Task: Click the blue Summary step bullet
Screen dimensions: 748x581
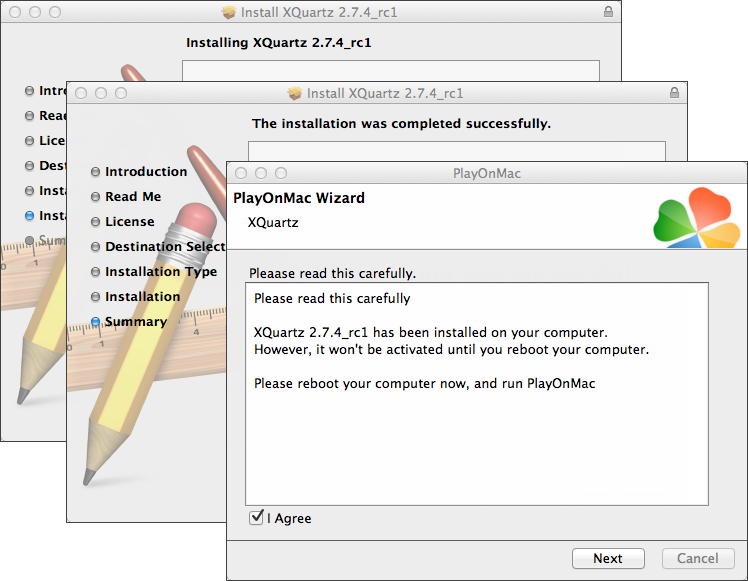Action: 96,322
